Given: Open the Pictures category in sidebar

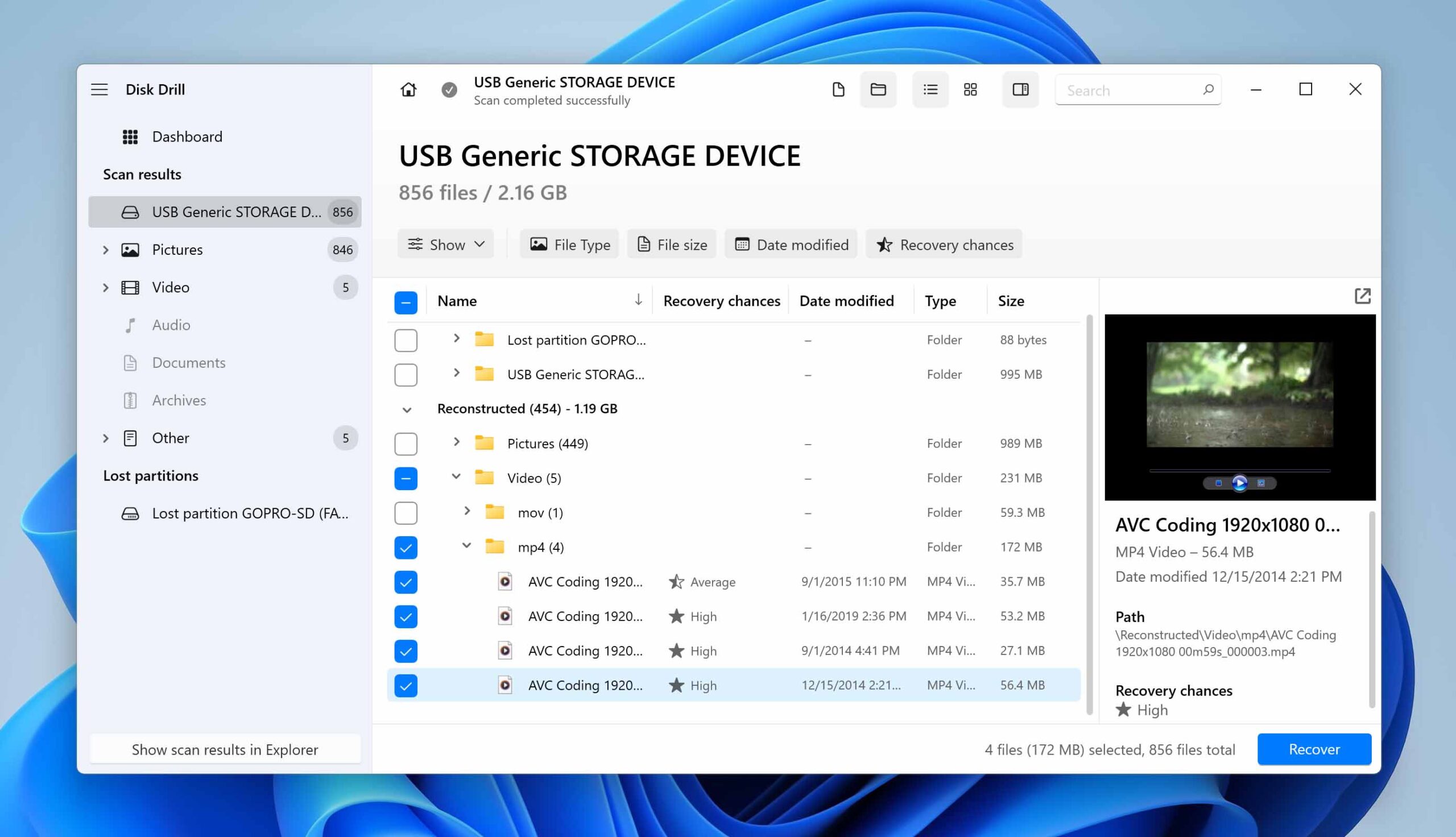Looking at the screenshot, I should (x=225, y=250).
